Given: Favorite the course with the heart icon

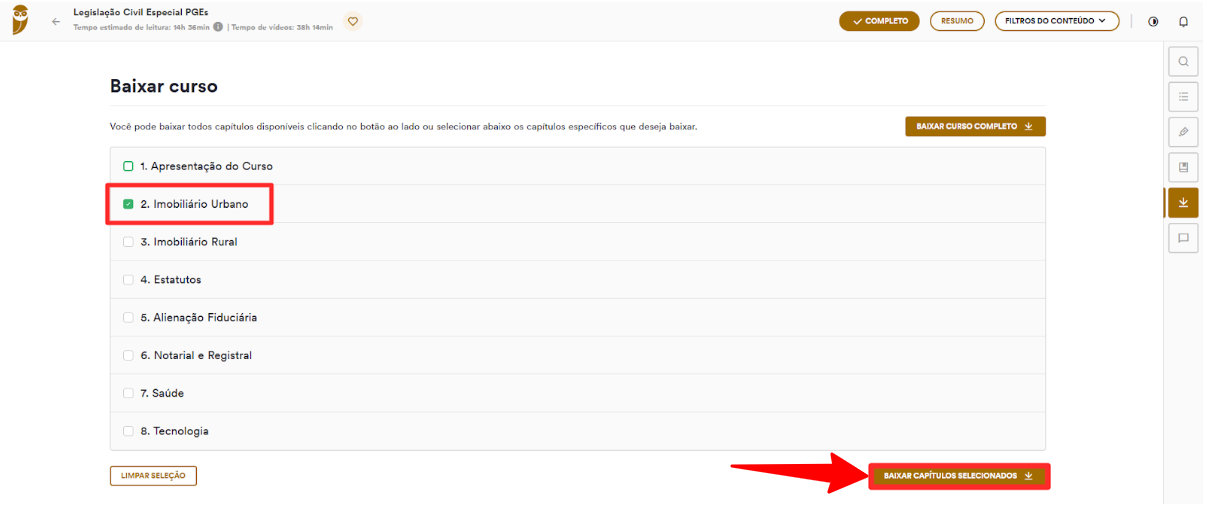Looking at the screenshot, I should (x=352, y=21).
